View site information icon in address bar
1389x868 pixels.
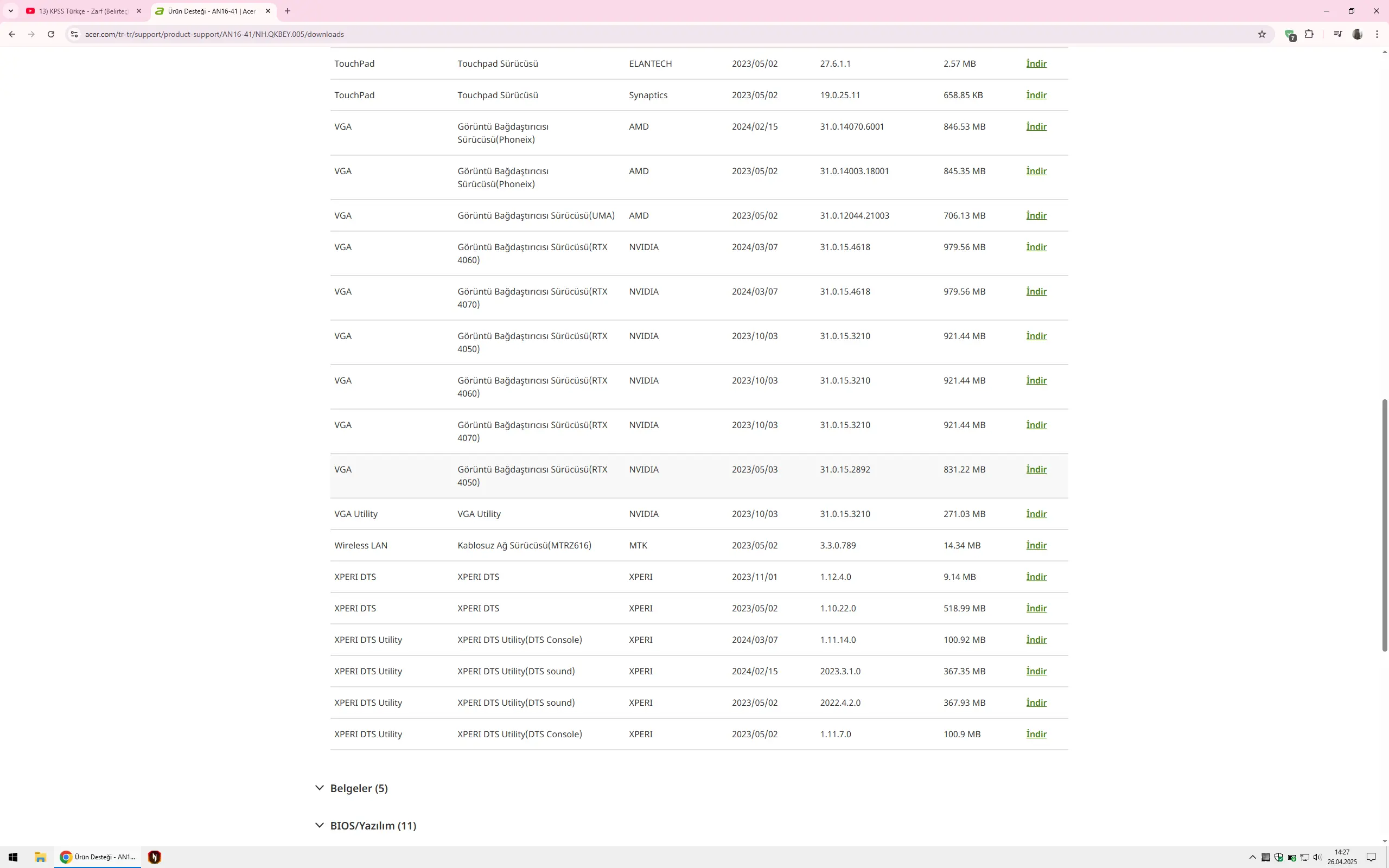coord(74,34)
